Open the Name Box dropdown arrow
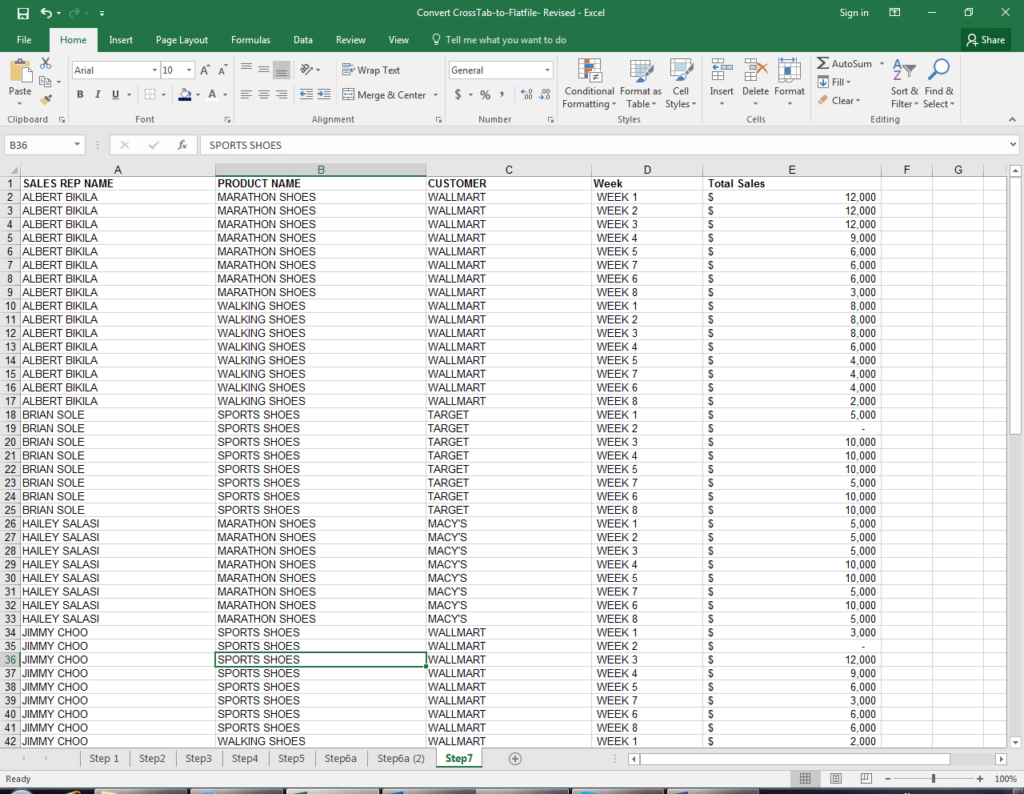 pyautogui.click(x=77, y=145)
